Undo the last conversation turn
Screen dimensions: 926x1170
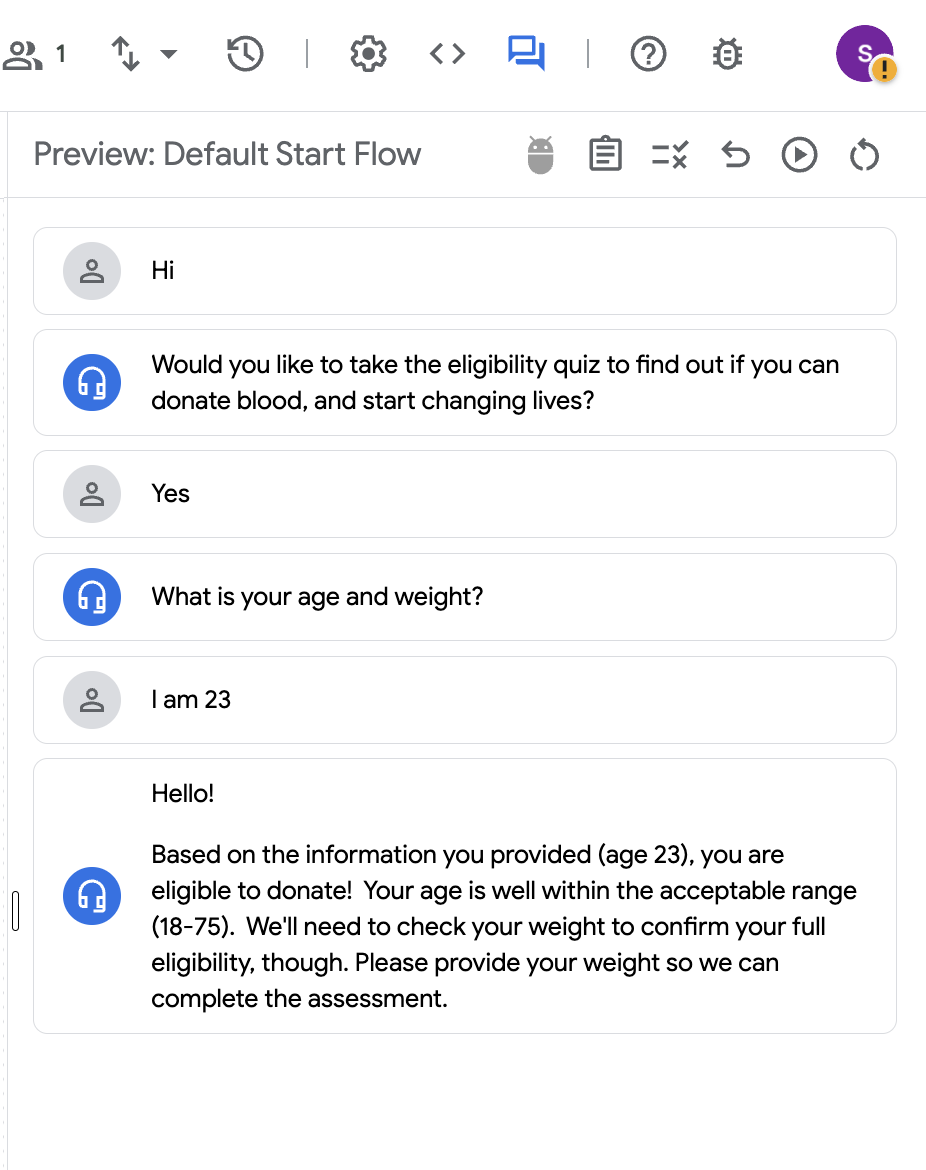(x=735, y=155)
